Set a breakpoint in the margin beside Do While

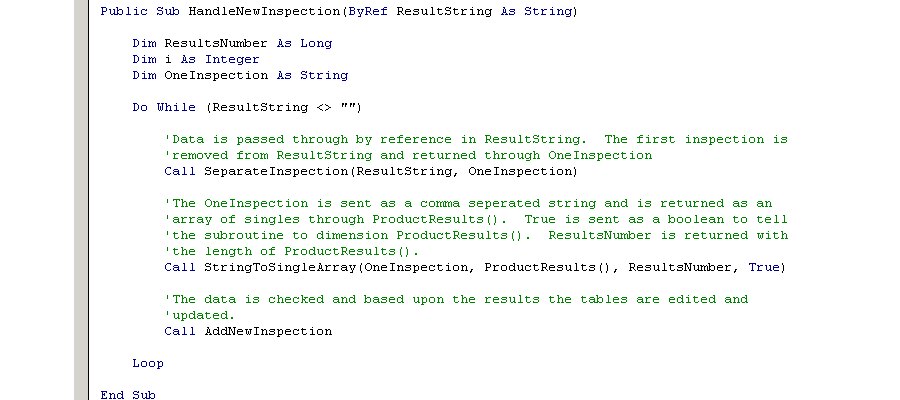click(x=81, y=107)
